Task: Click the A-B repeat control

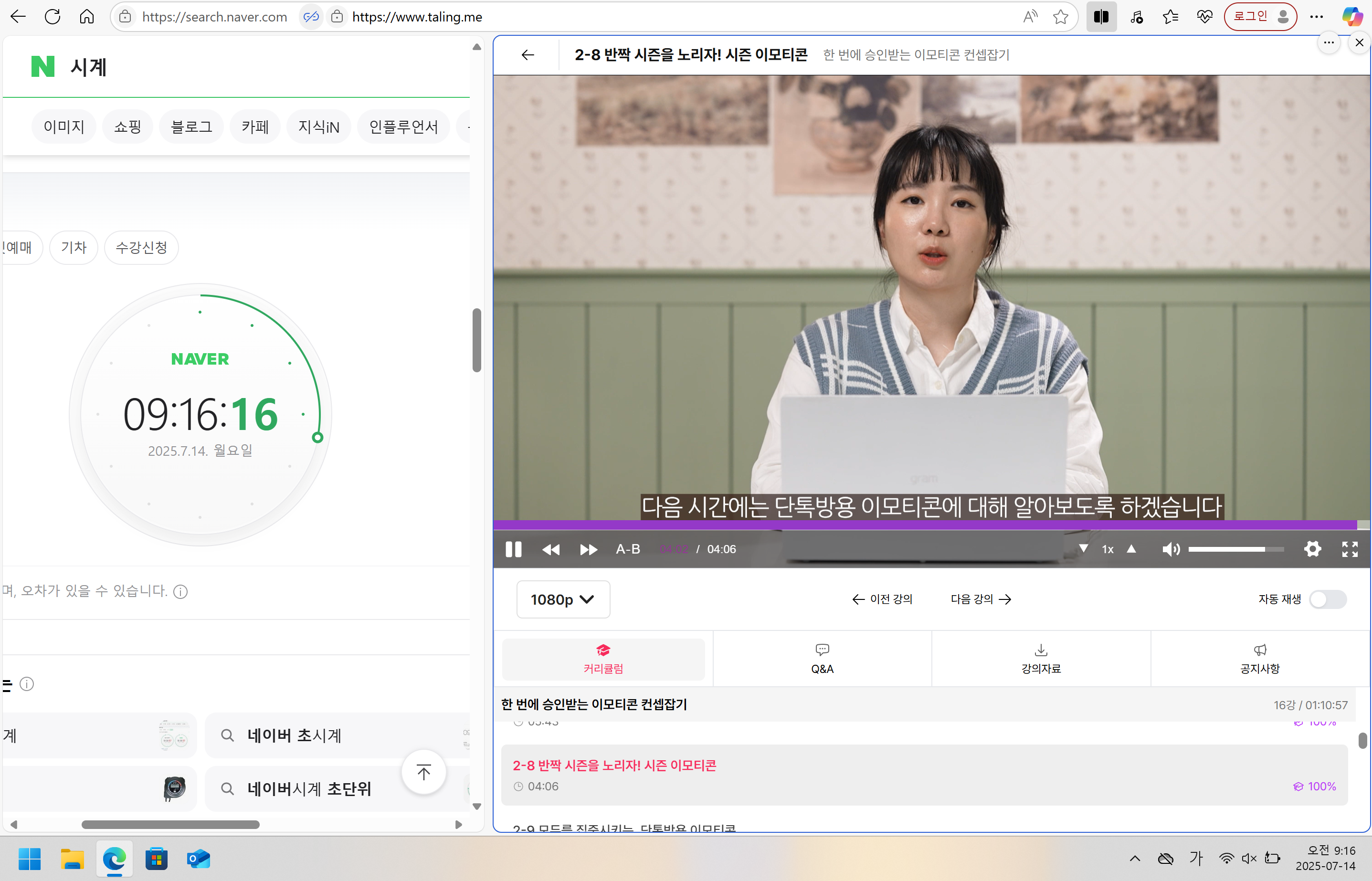Action: coord(628,549)
